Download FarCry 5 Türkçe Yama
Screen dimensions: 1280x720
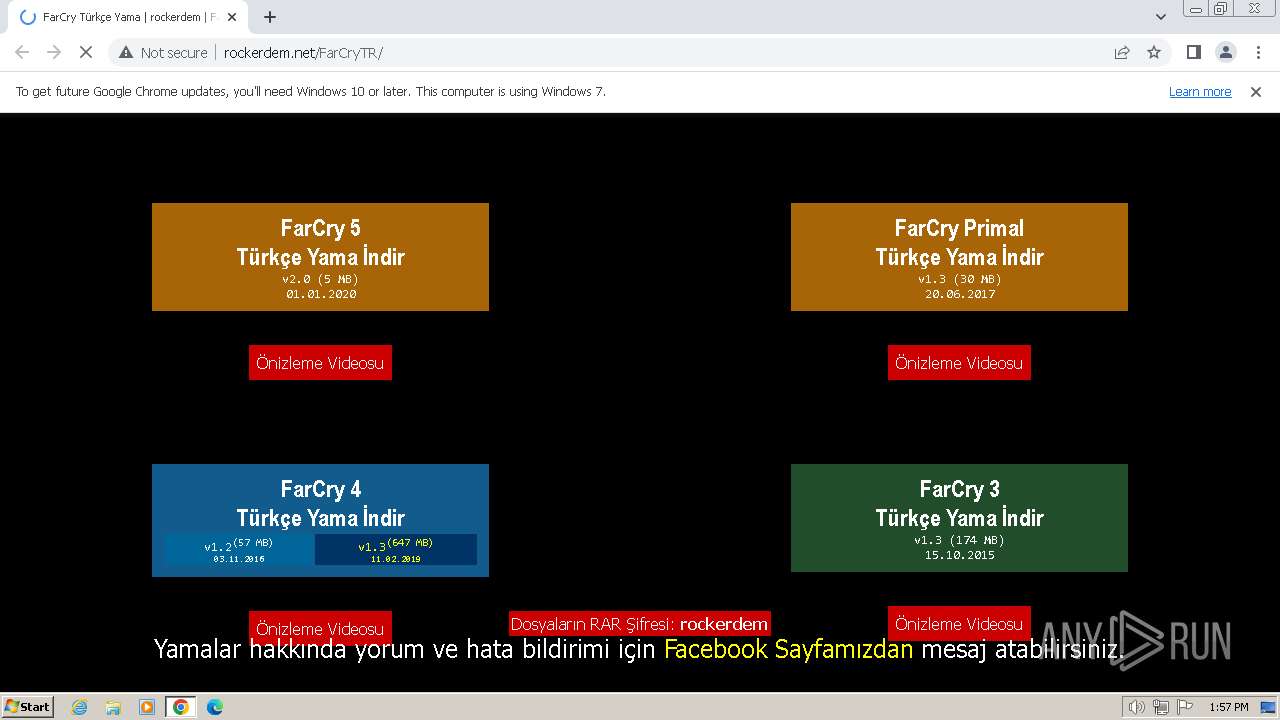(320, 257)
